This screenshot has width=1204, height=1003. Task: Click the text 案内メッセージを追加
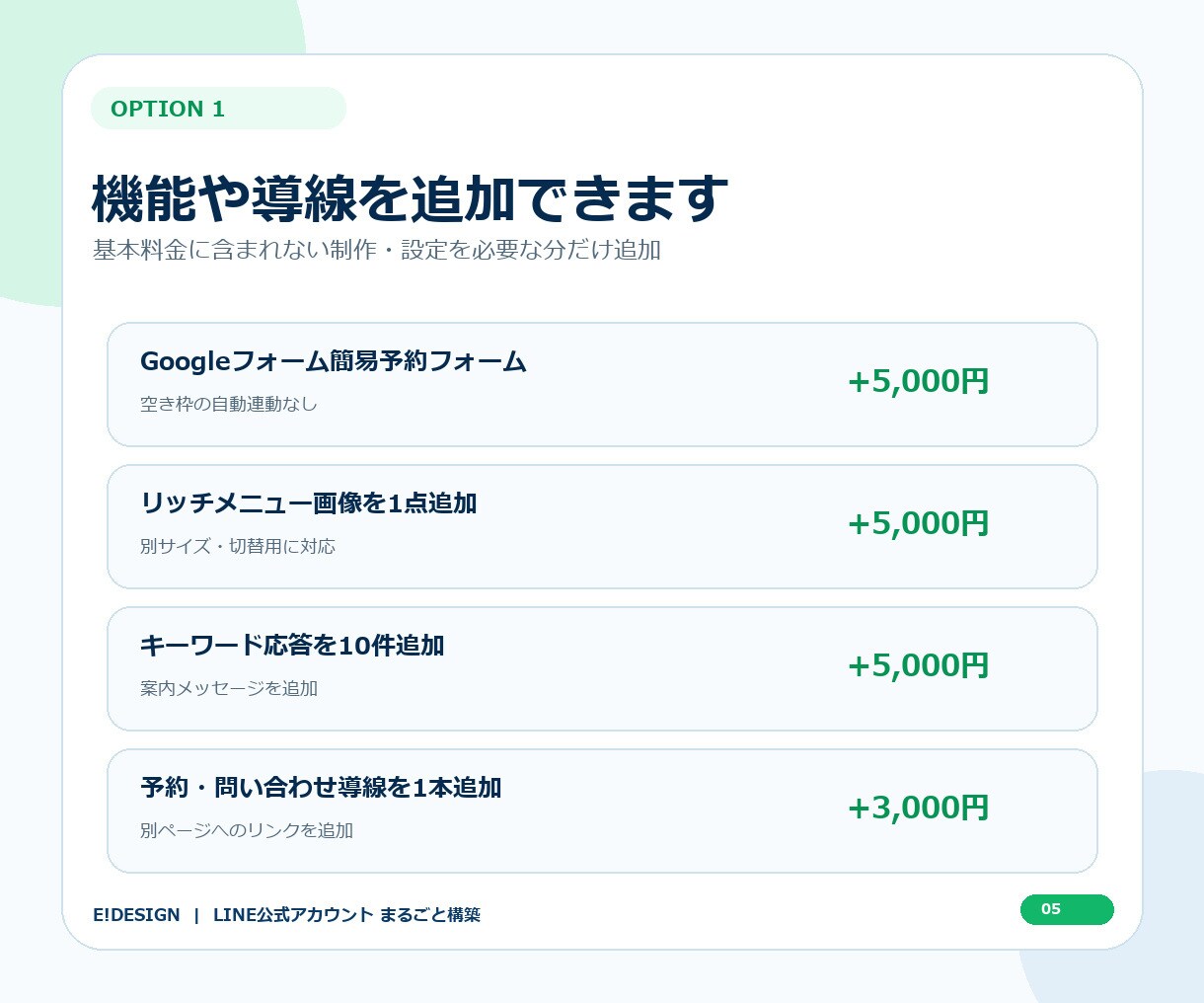[229, 688]
